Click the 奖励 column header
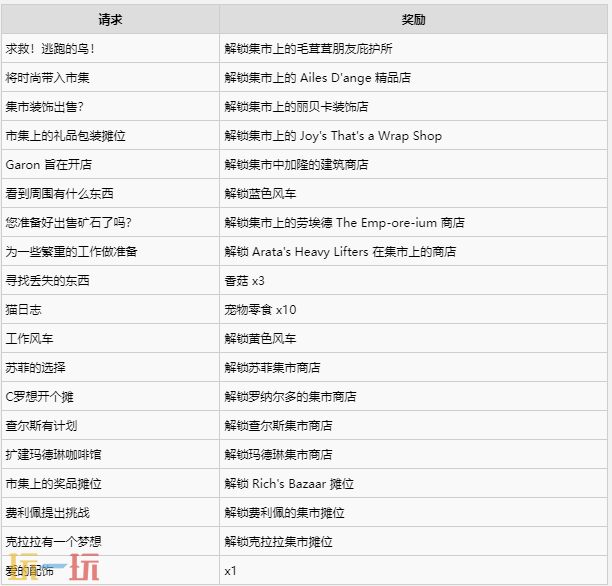This screenshot has height=586, width=612. click(414, 19)
